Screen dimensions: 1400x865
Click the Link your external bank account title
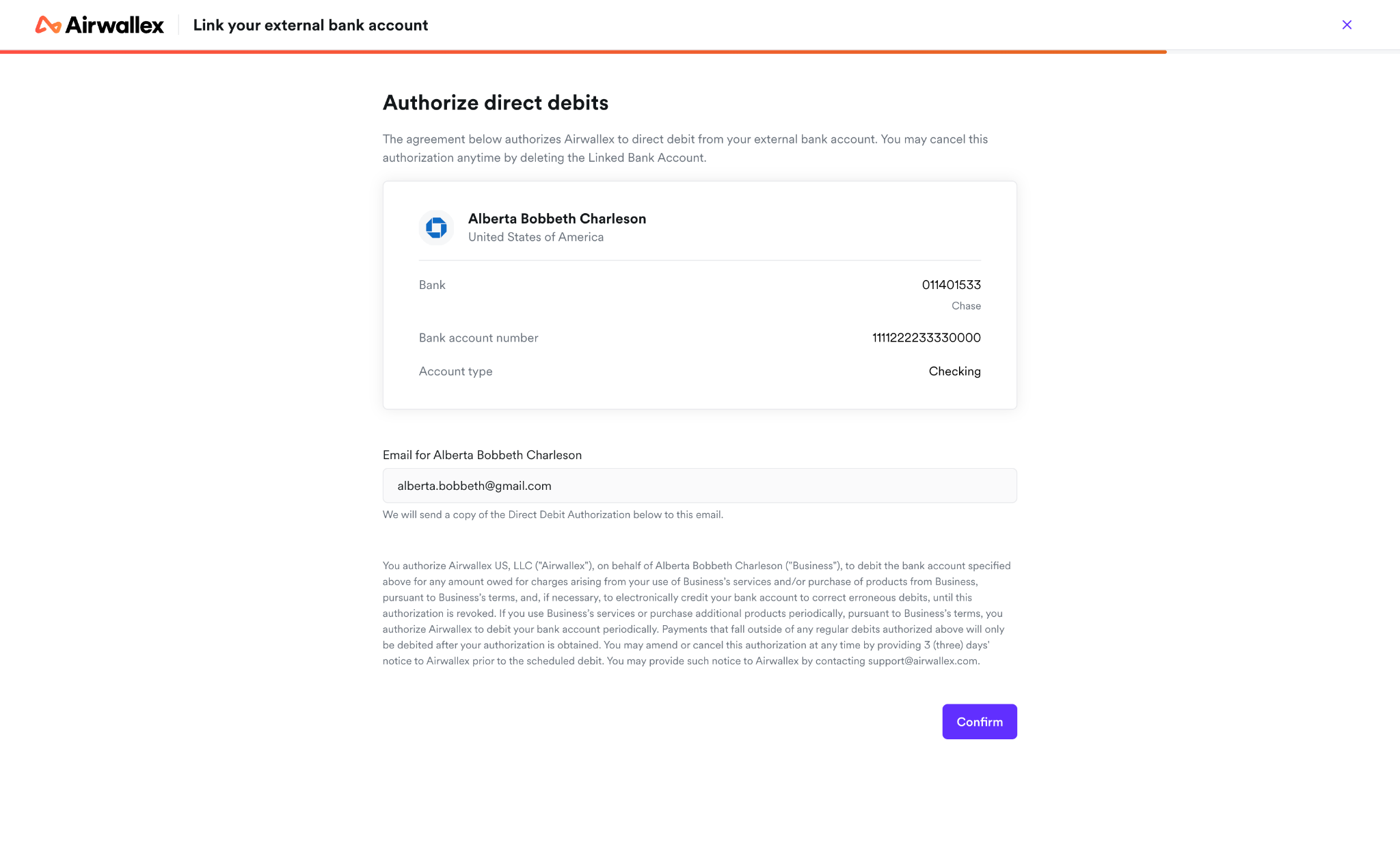[310, 25]
